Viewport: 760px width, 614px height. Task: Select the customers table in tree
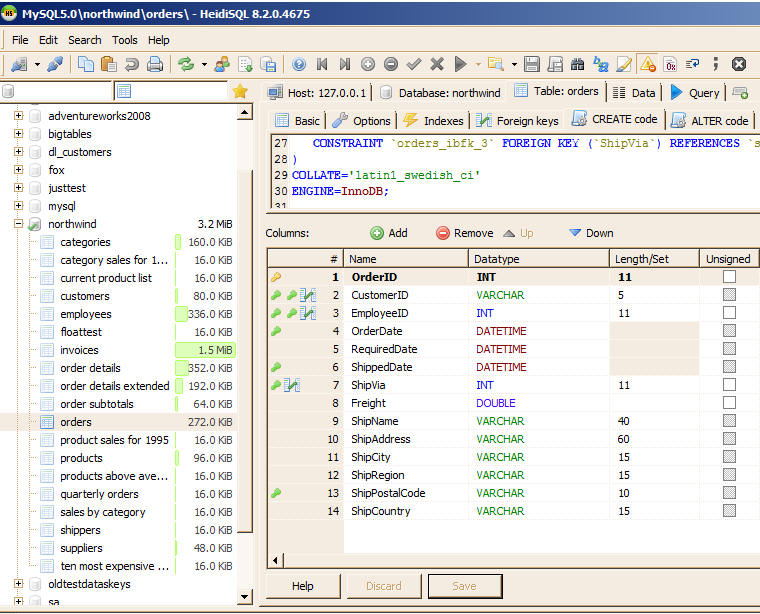(x=85, y=296)
